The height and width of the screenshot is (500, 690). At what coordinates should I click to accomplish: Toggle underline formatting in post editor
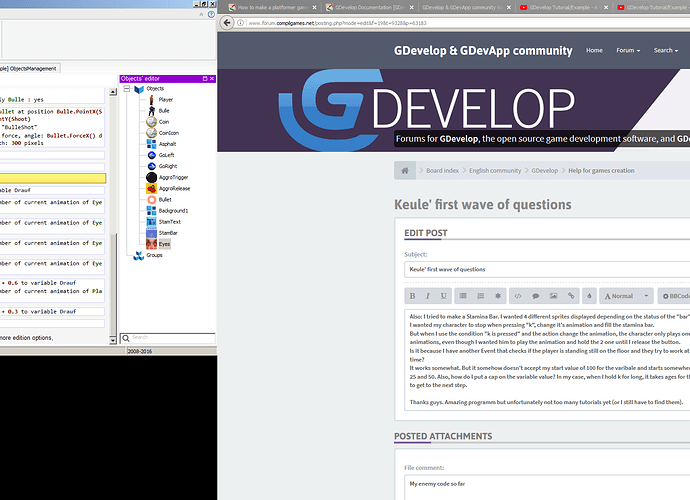pyautogui.click(x=443, y=296)
